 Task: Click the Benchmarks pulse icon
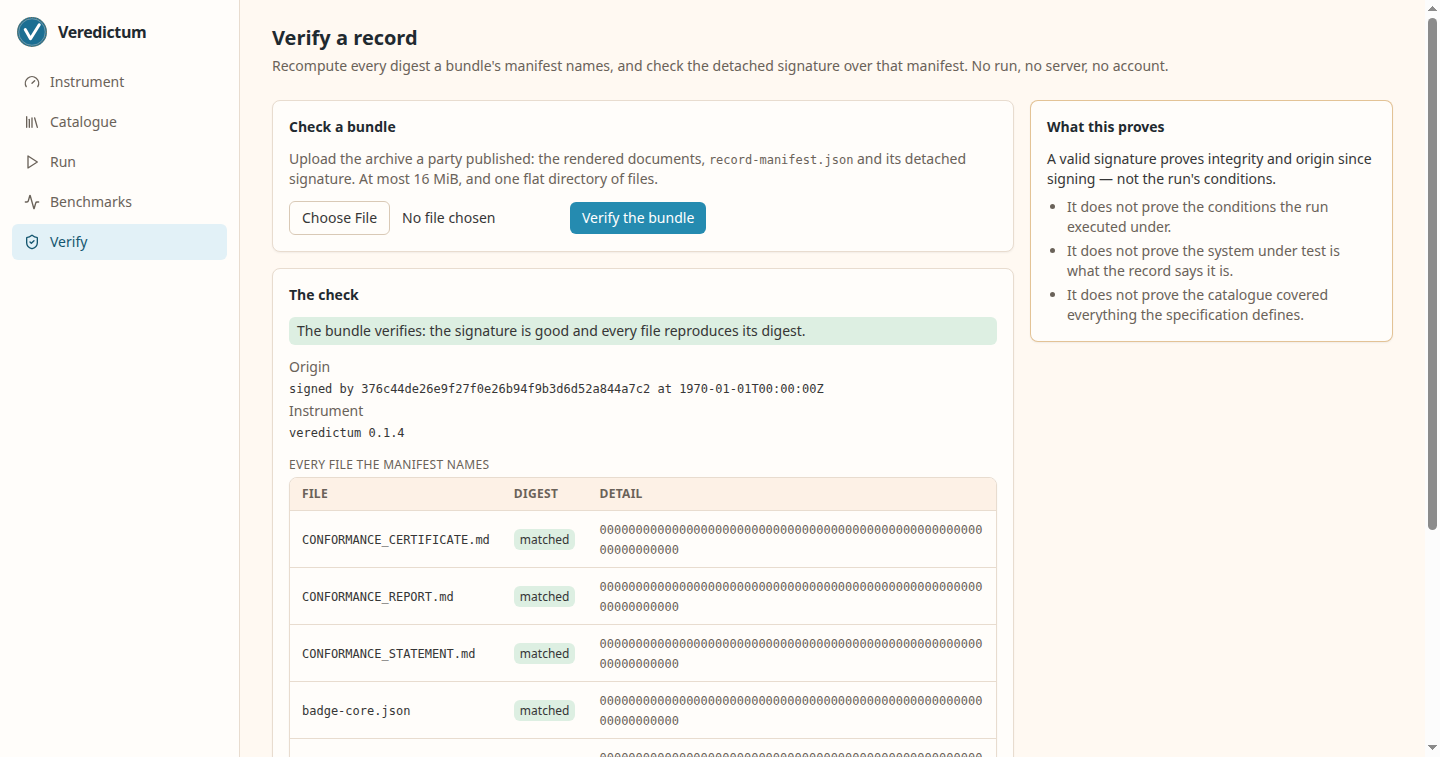[x=32, y=202]
